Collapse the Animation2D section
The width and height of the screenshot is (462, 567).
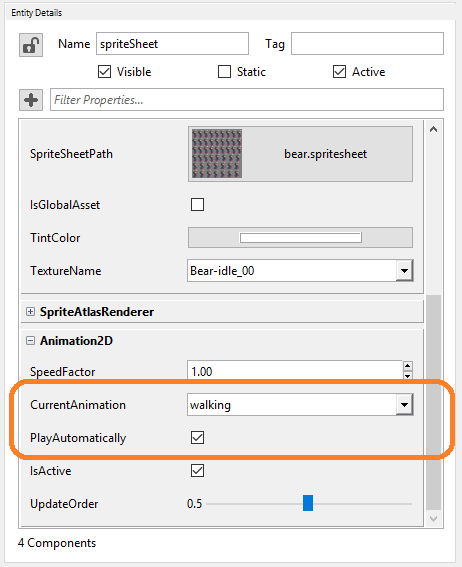click(31, 341)
